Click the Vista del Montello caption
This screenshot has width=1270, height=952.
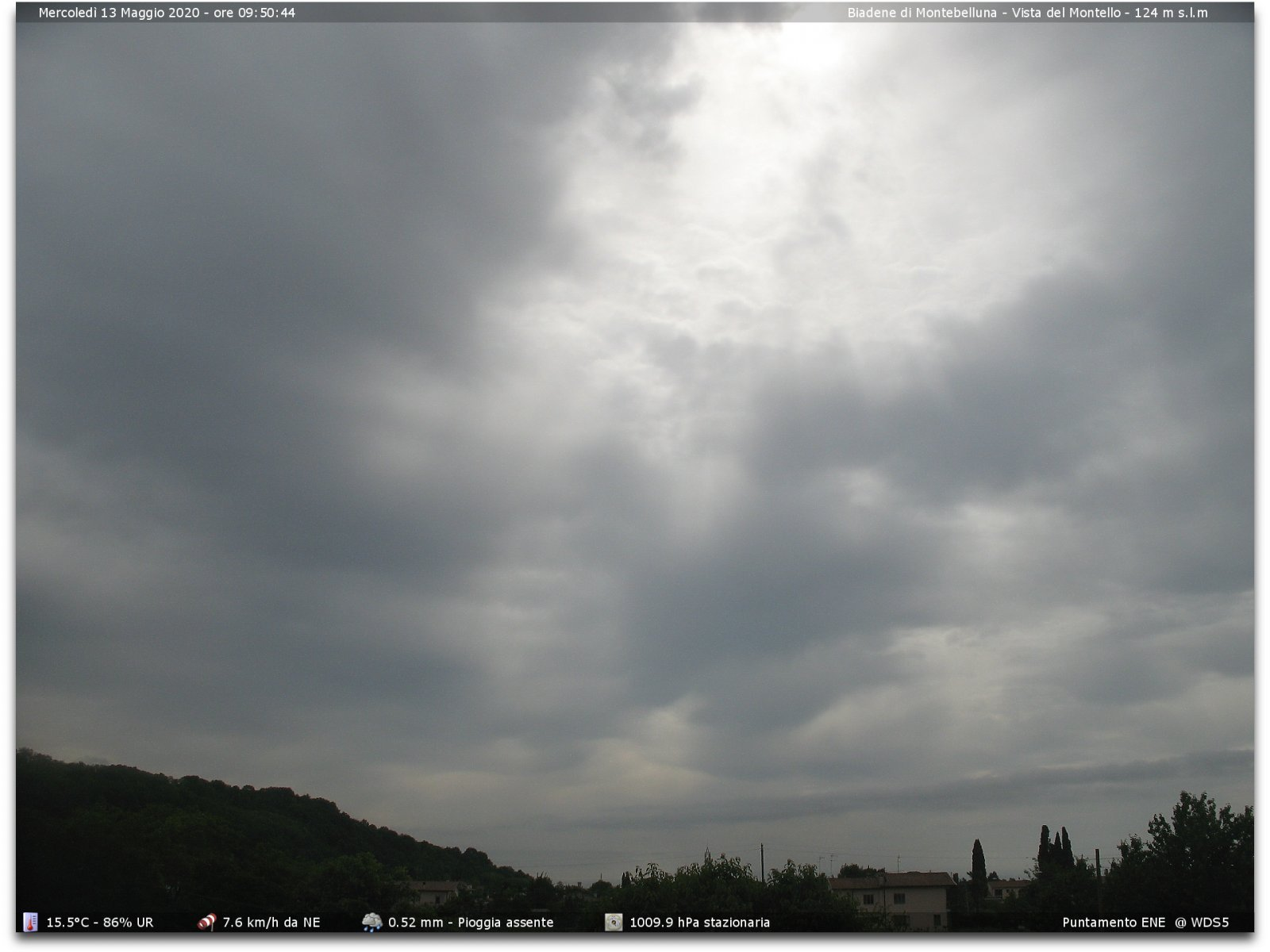click(x=1064, y=13)
